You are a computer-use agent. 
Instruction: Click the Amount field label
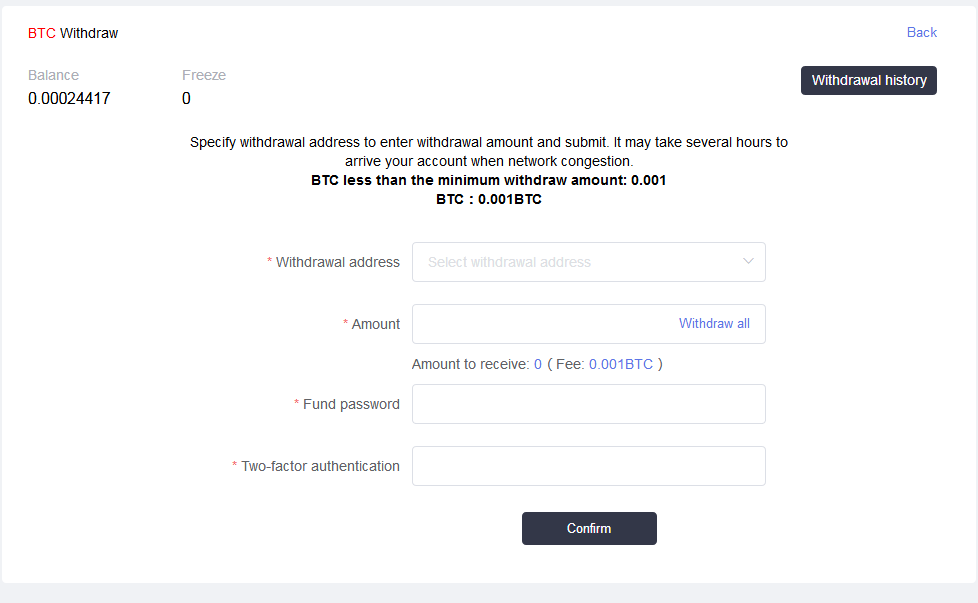click(375, 324)
